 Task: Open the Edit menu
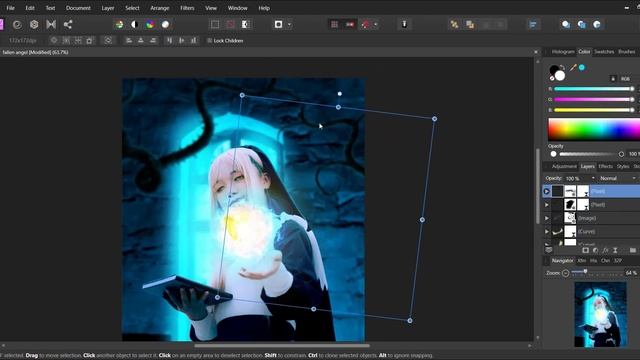(30, 8)
